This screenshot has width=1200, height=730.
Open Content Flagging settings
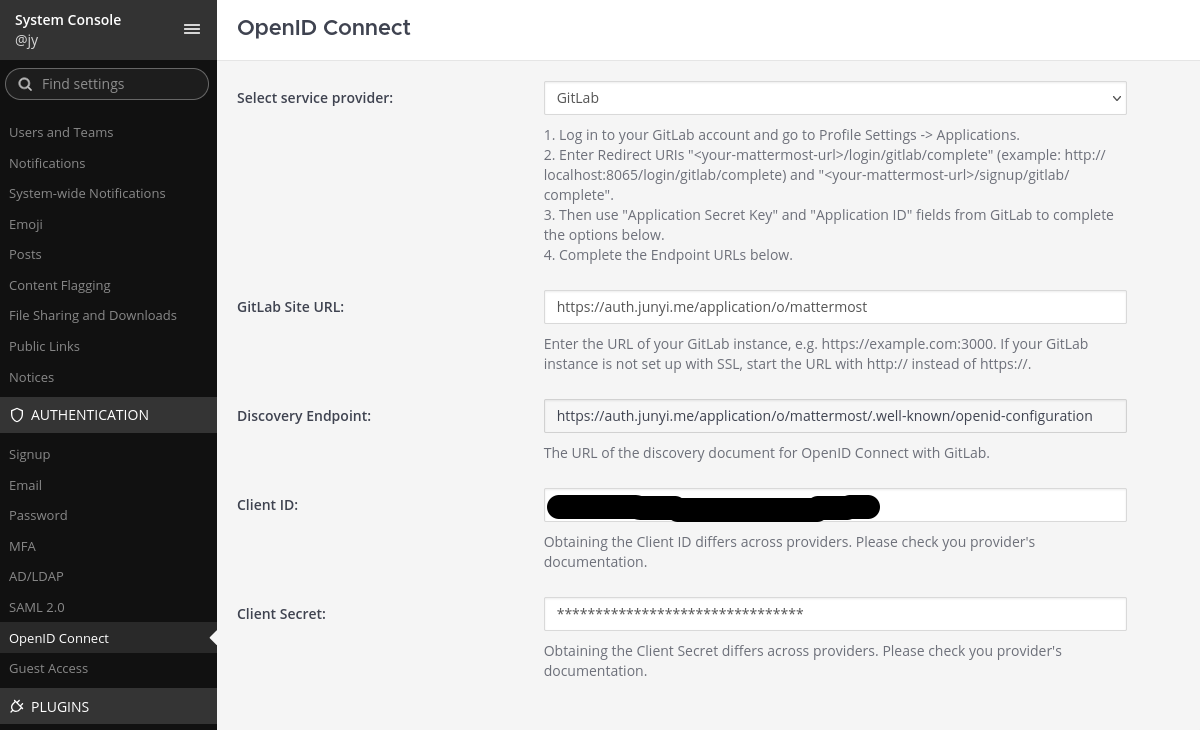tap(59, 285)
